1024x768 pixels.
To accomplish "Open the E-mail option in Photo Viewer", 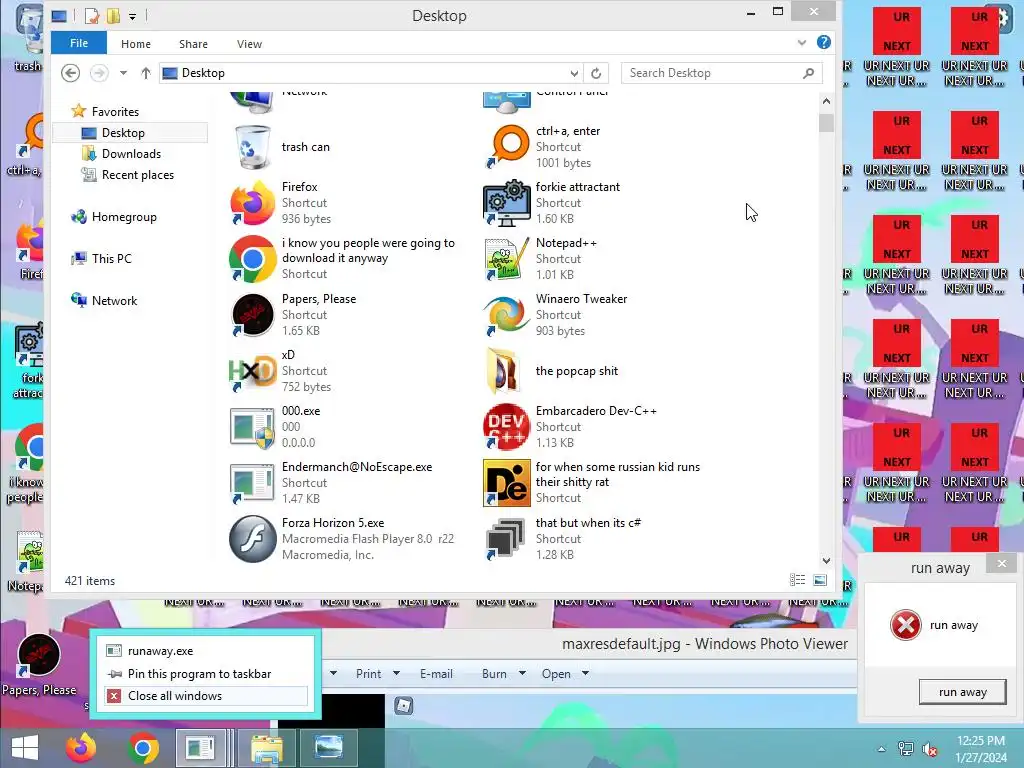I will pyautogui.click(x=436, y=673).
